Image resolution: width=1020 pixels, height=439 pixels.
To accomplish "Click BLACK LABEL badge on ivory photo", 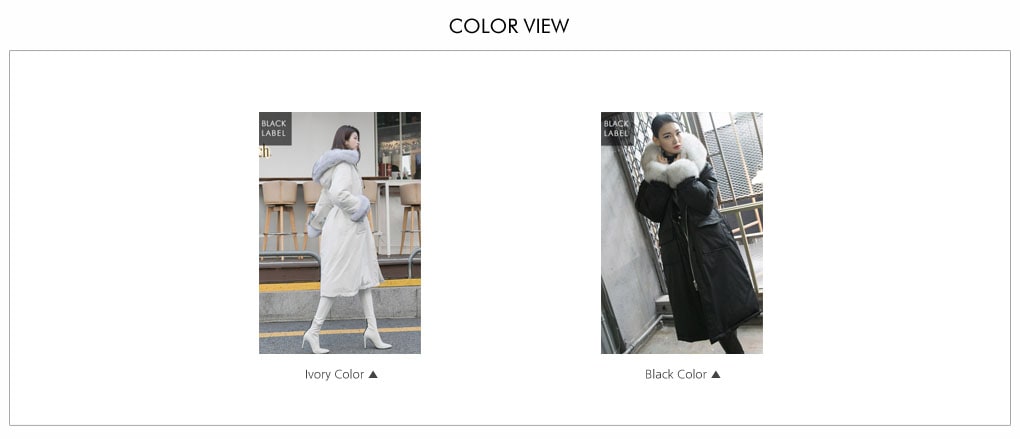I will (x=275, y=128).
